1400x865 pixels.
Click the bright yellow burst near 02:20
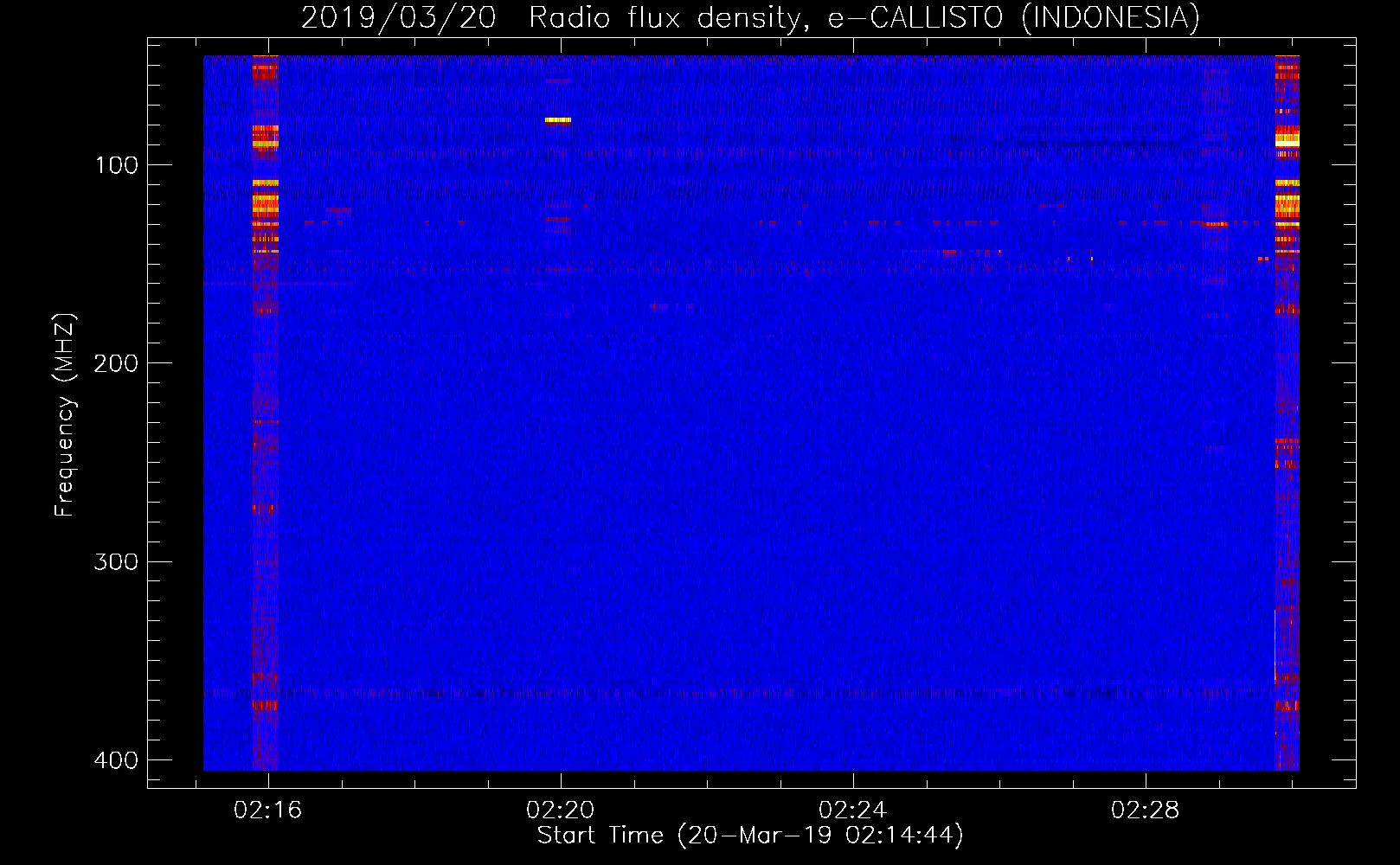(x=558, y=120)
